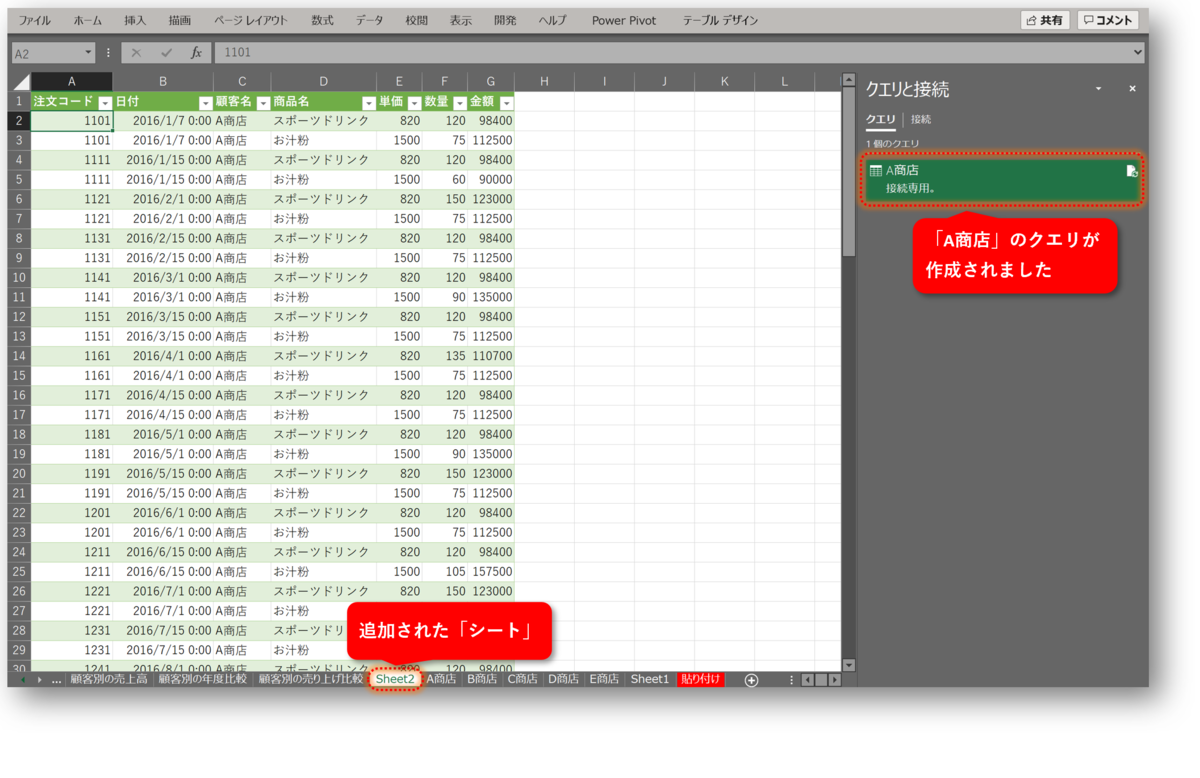This screenshot has height=778, width=1200.
Task: Open the クエリと接続 pane options chevron
Action: point(1098,89)
